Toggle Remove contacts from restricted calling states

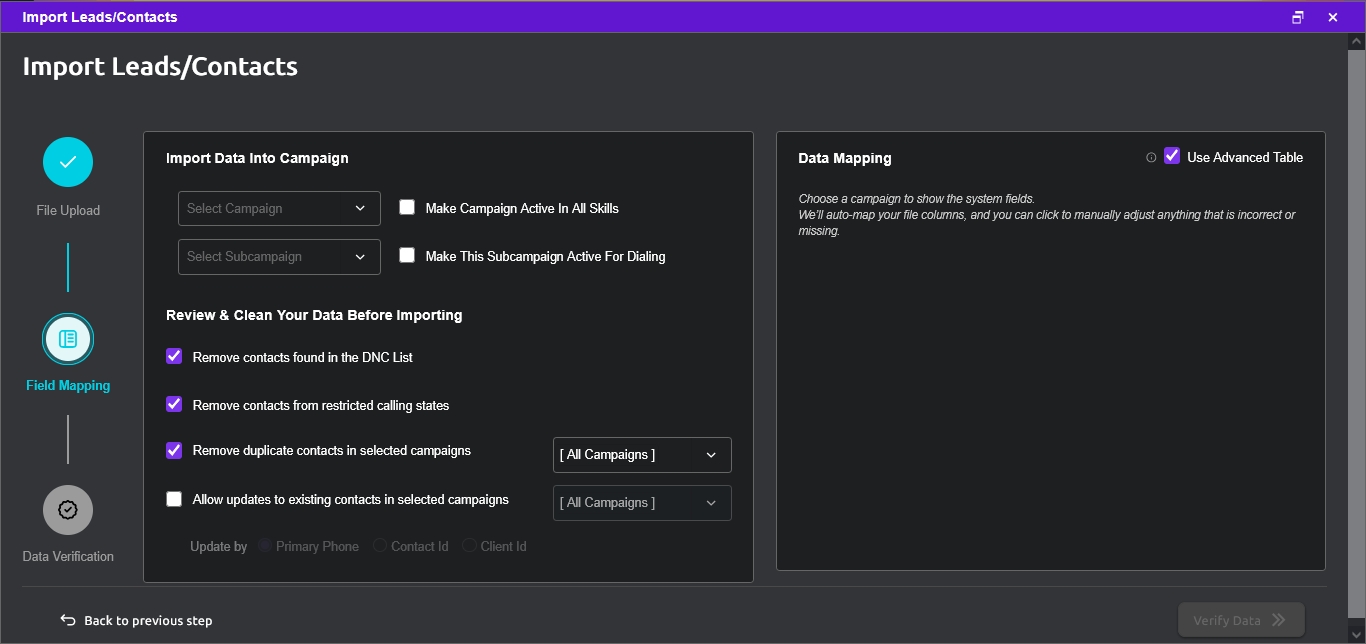point(174,404)
